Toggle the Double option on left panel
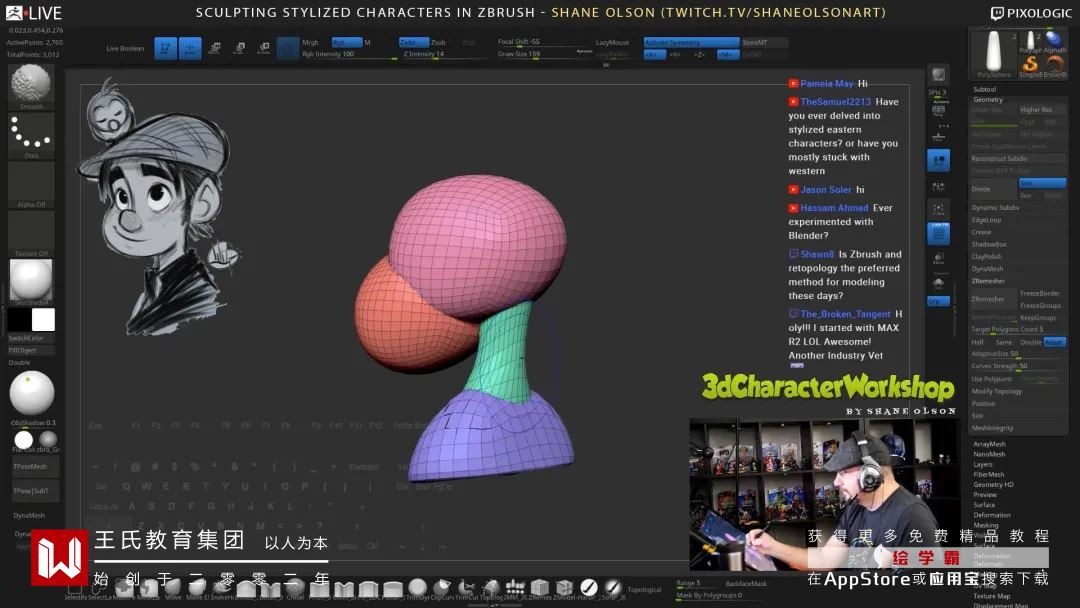The width and height of the screenshot is (1080, 608). click(19, 362)
